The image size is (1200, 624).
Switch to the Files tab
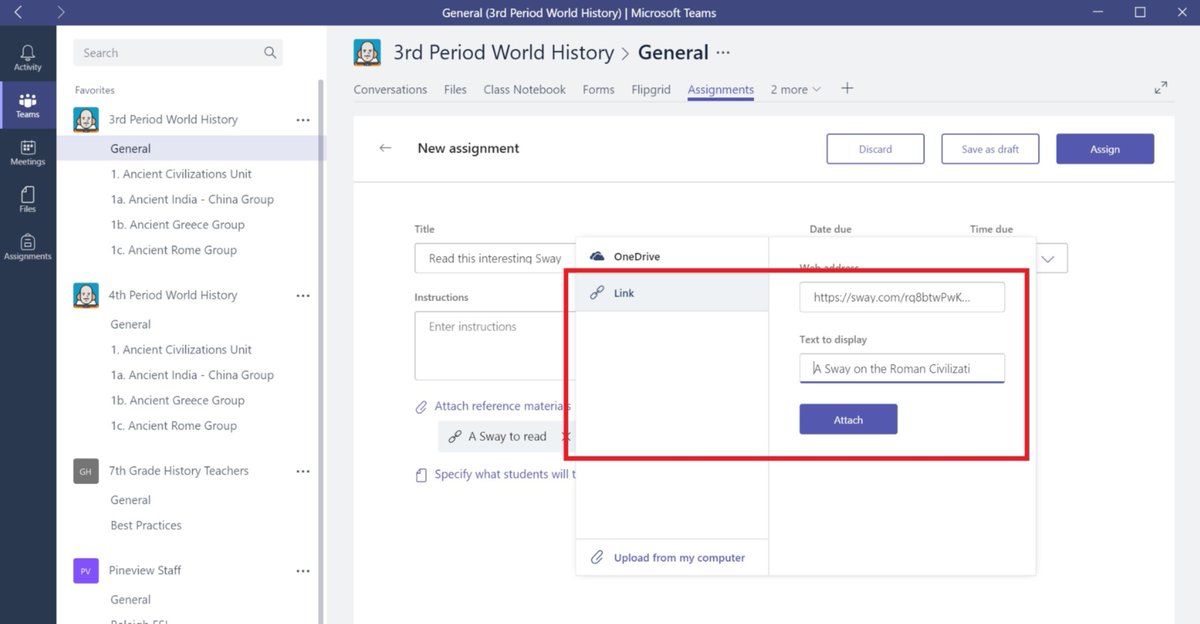(x=455, y=89)
